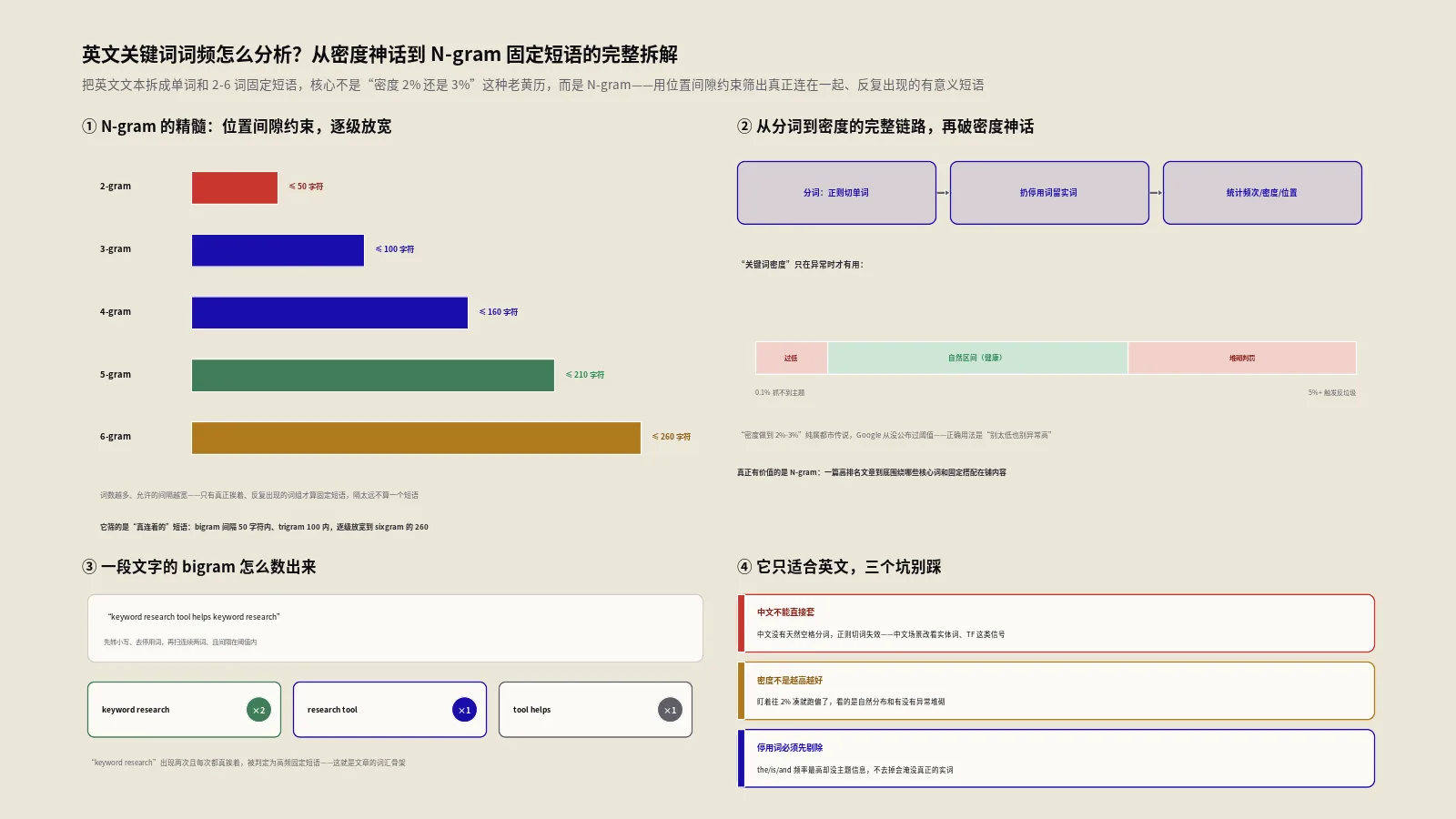Click the description starting 'the/is/and 频率最高'
Screen dimensions: 1456x819
854,770
